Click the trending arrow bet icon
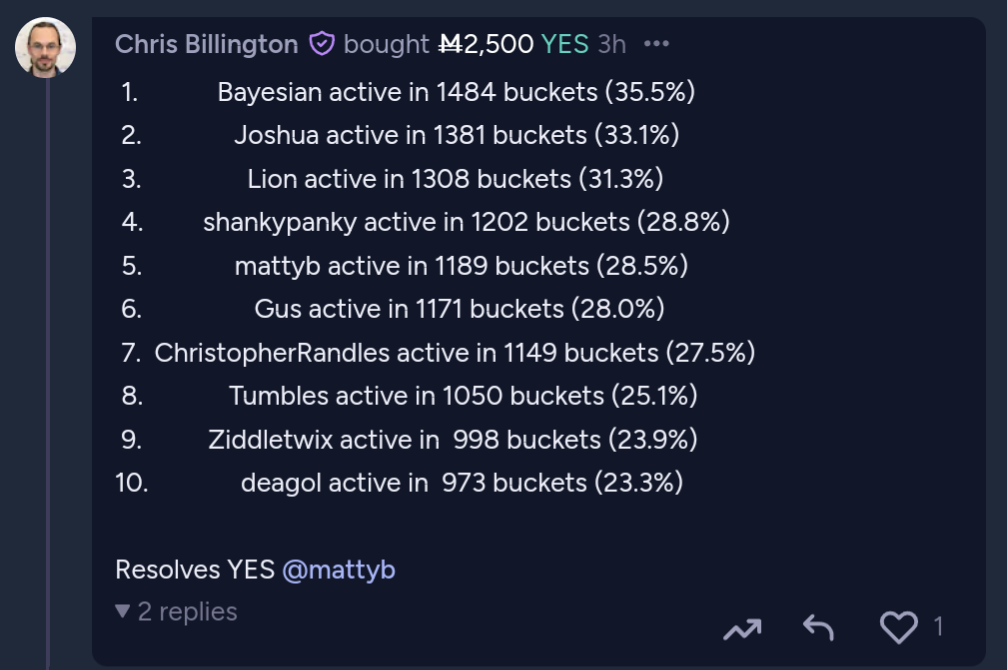The height and width of the screenshot is (670, 1007). click(x=742, y=628)
